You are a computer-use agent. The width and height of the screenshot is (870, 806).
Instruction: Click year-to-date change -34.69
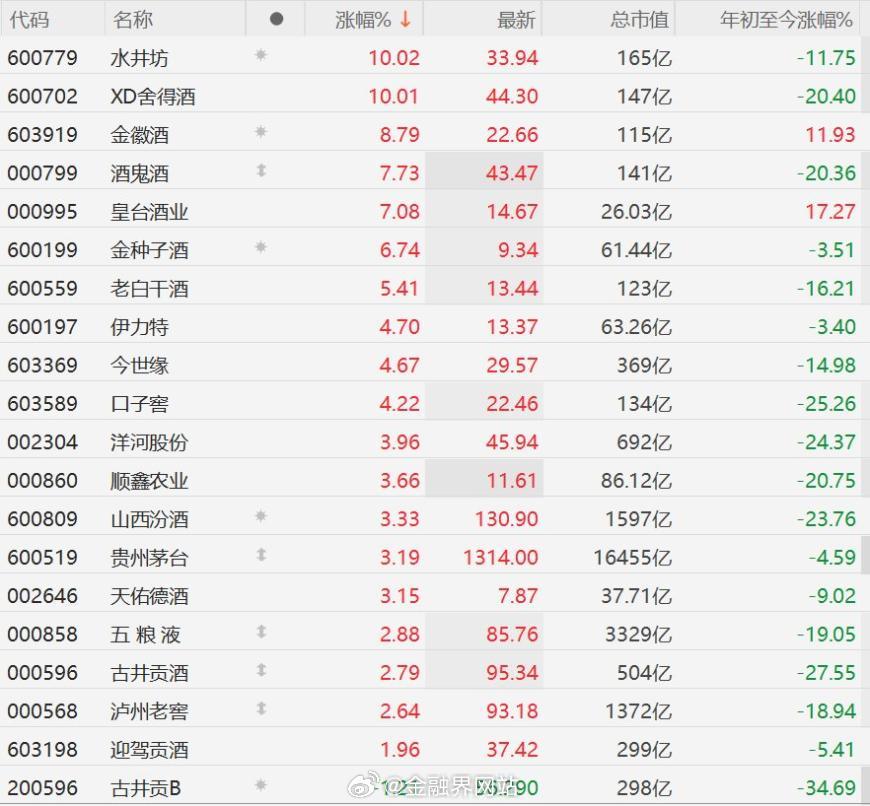coord(826,788)
